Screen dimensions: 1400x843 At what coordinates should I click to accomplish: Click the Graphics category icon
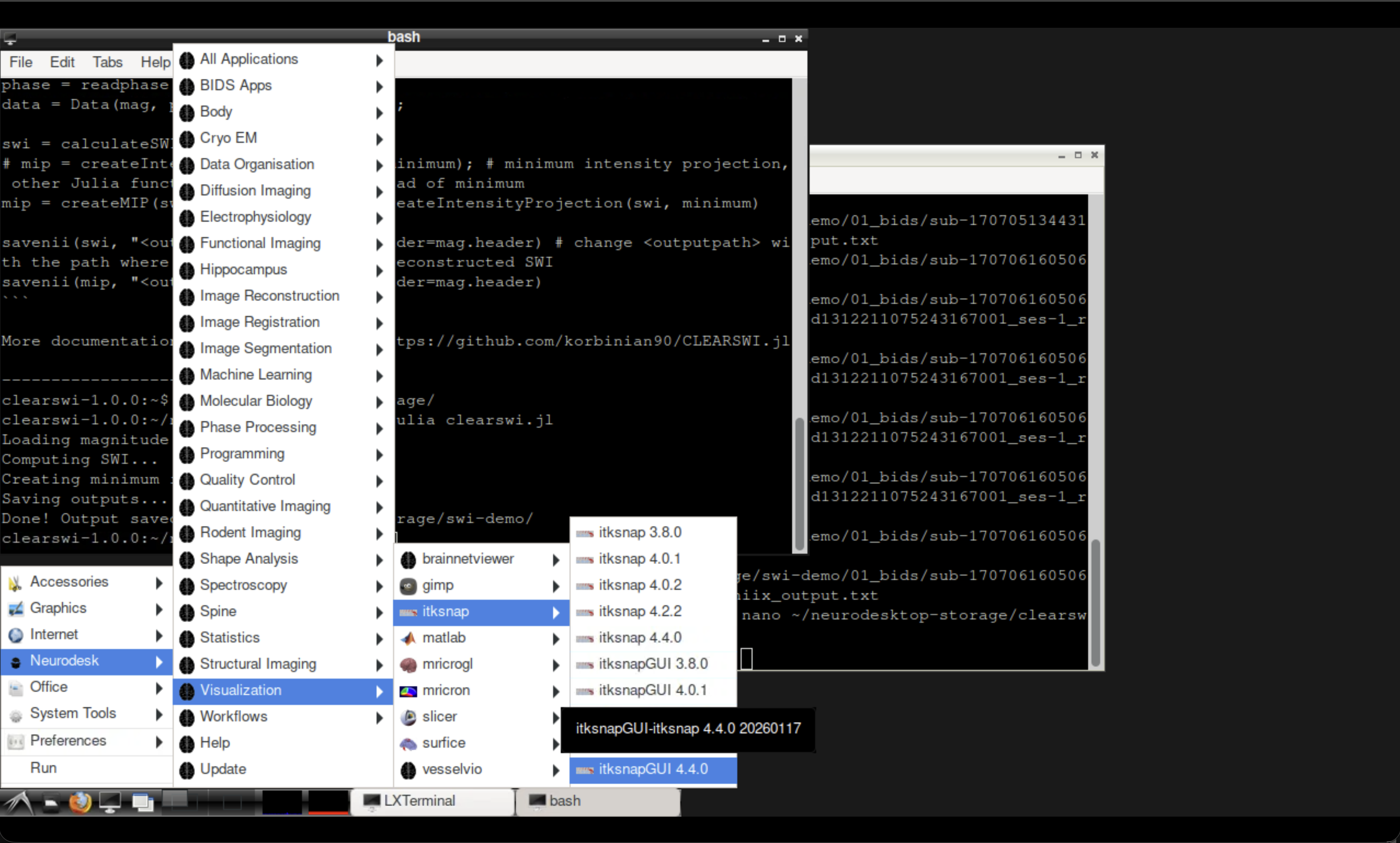pyautogui.click(x=16, y=608)
